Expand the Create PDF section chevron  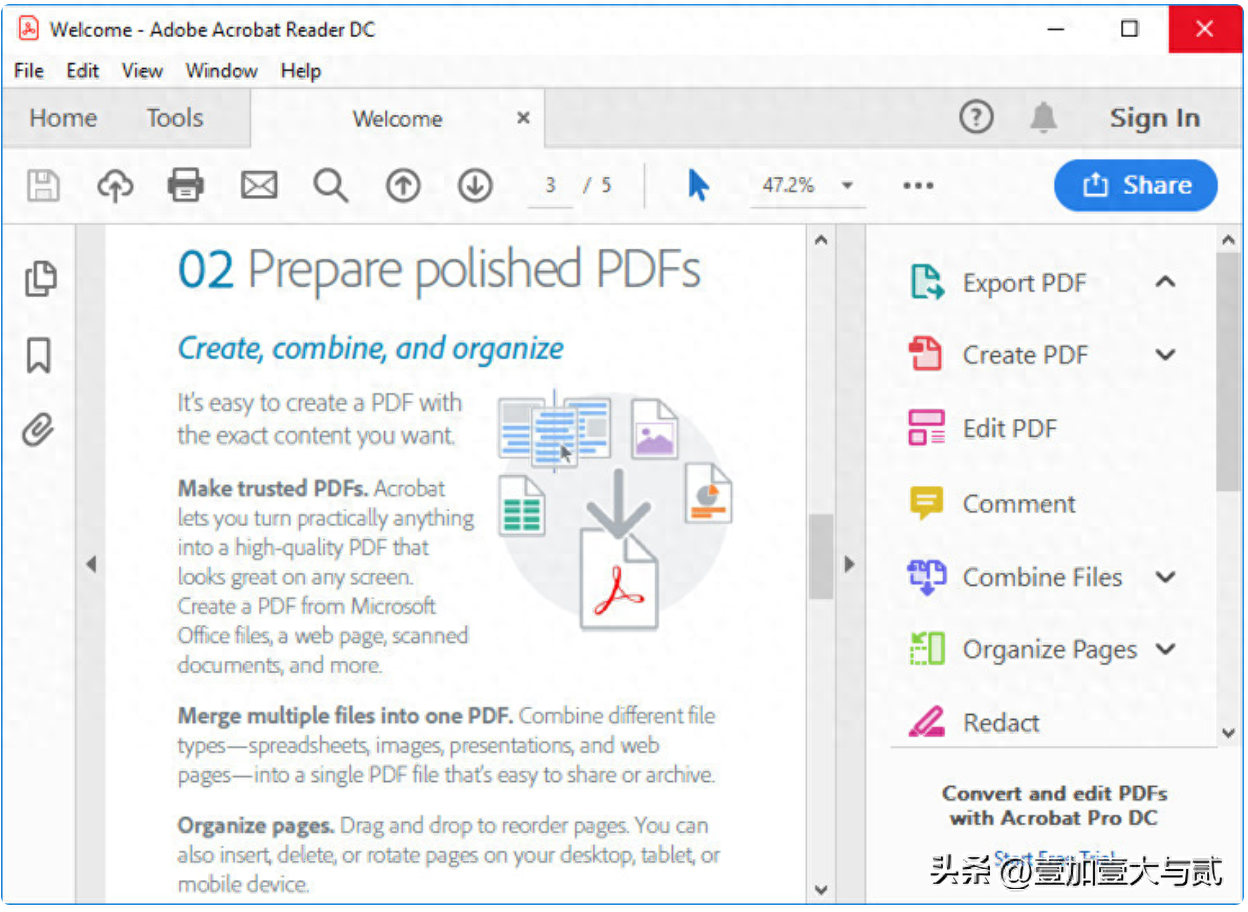[x=1165, y=354]
